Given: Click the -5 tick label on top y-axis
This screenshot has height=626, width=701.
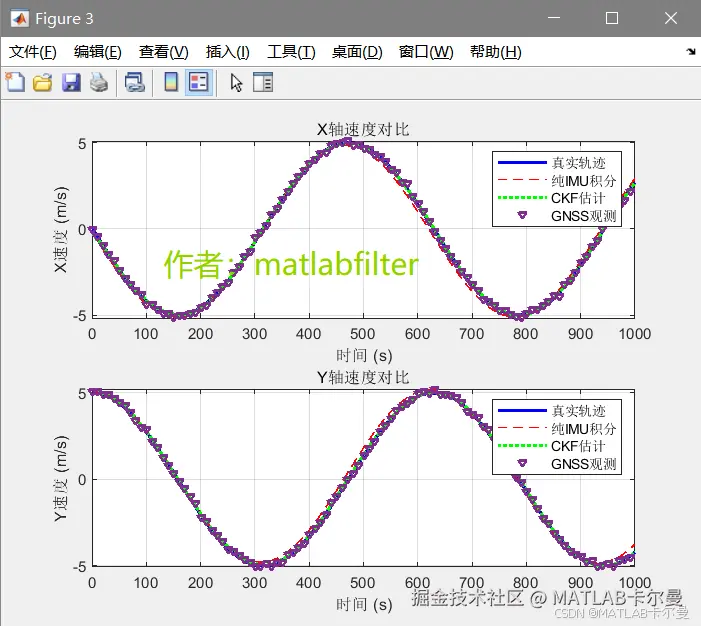Looking at the screenshot, I should coord(80,316).
